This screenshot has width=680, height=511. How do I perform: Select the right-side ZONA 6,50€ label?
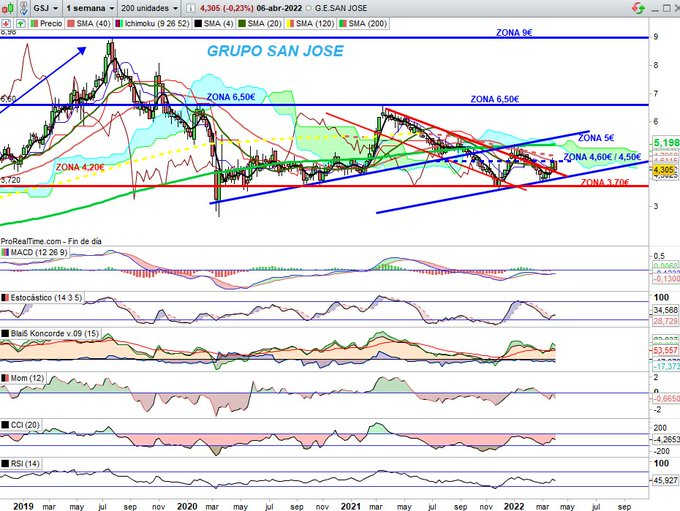495,99
